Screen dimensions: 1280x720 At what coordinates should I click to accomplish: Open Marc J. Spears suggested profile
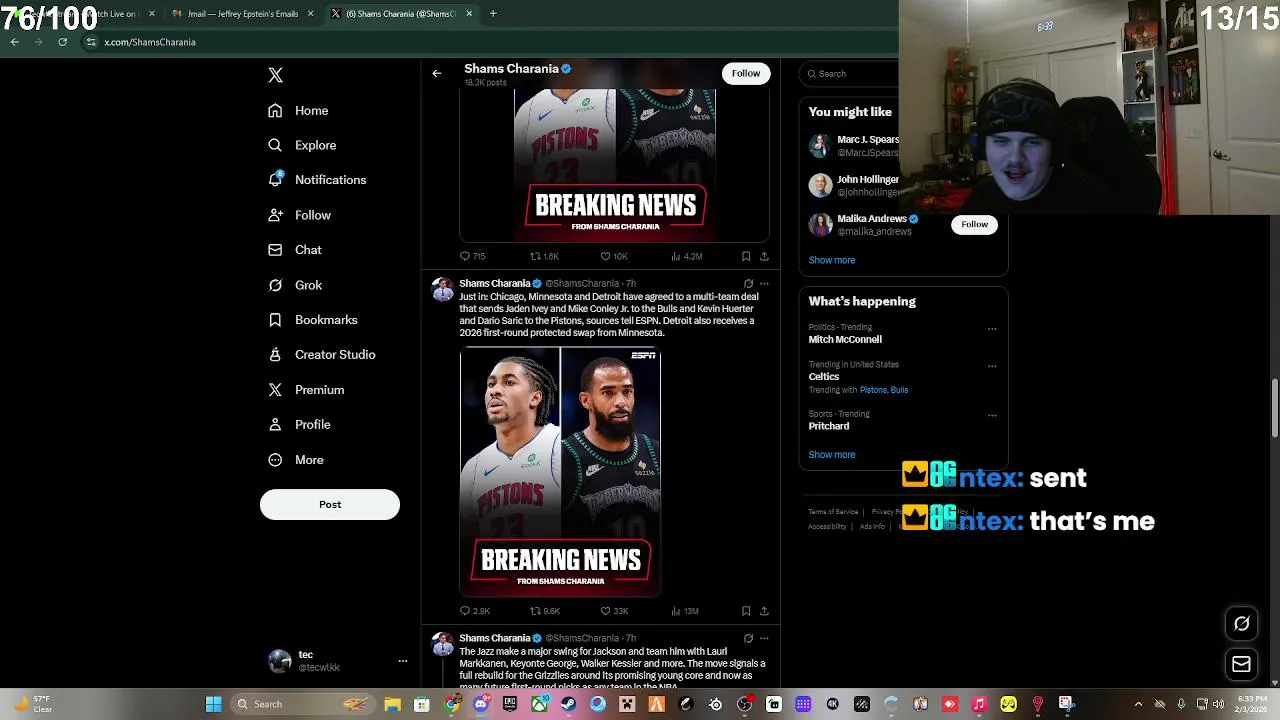pyautogui.click(x=853, y=146)
